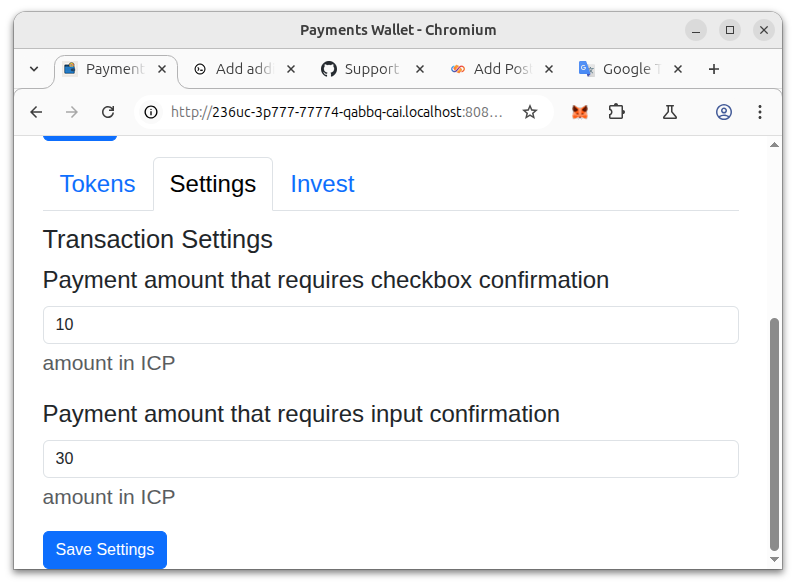Viewport: 796px width, 586px height.
Task: View site information icon
Action: [151, 112]
